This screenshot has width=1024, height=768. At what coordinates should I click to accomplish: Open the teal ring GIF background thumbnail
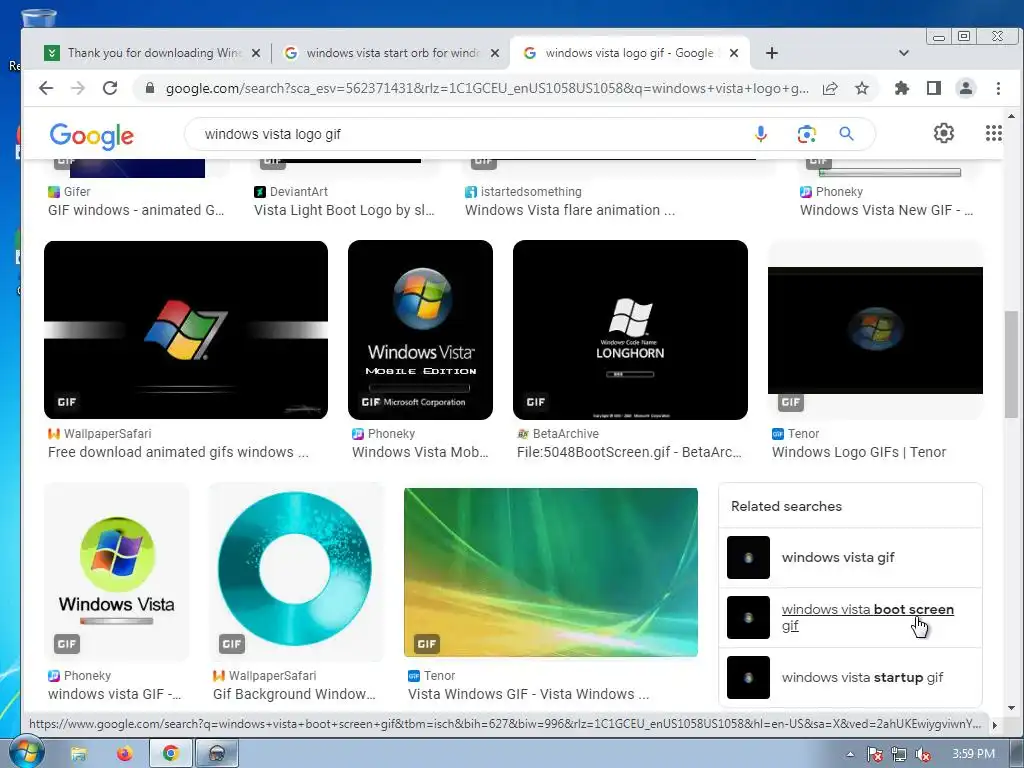pos(296,572)
